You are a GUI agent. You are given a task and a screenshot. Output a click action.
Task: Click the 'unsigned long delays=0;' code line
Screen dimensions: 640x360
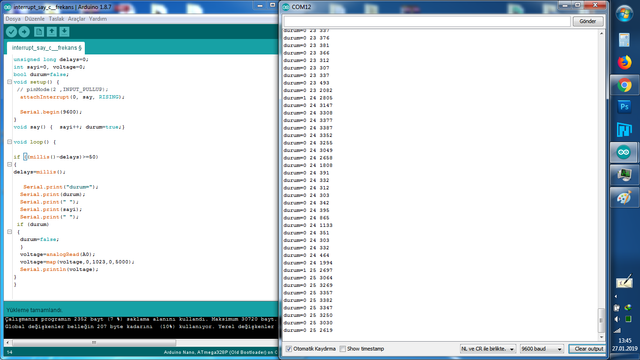click(51, 59)
